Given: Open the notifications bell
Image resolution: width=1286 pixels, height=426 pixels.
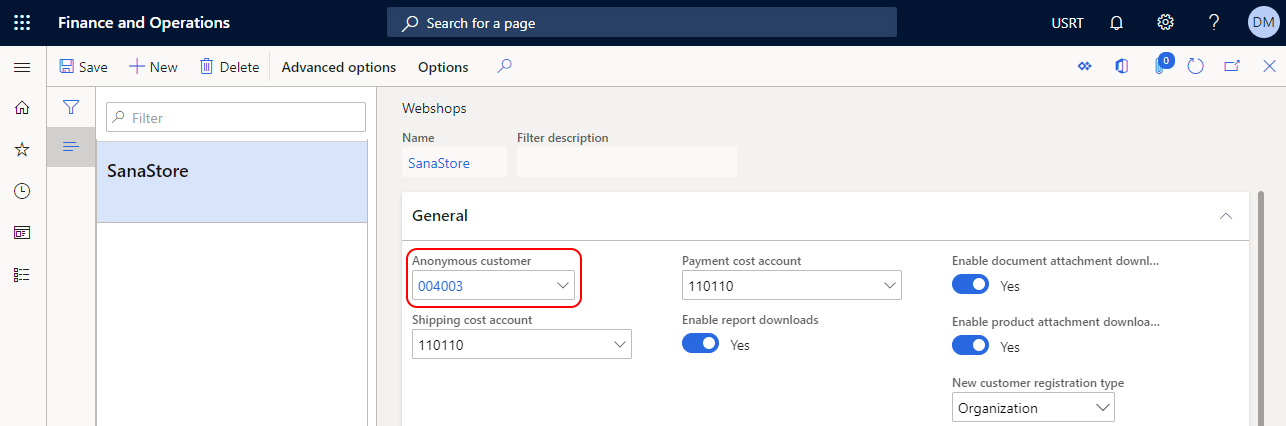Looking at the screenshot, I should (1117, 22).
